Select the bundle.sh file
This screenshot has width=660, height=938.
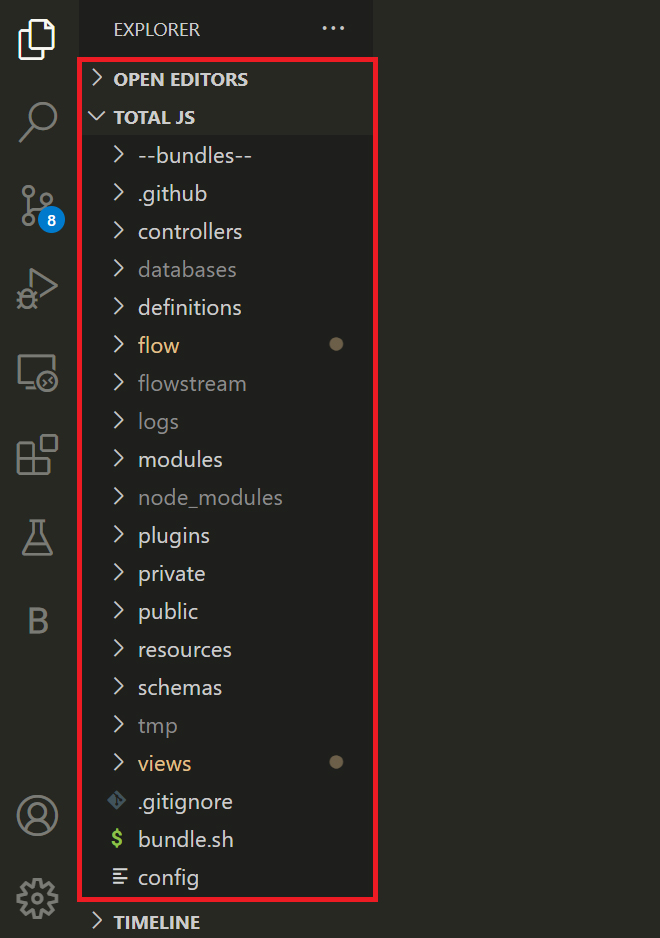185,839
